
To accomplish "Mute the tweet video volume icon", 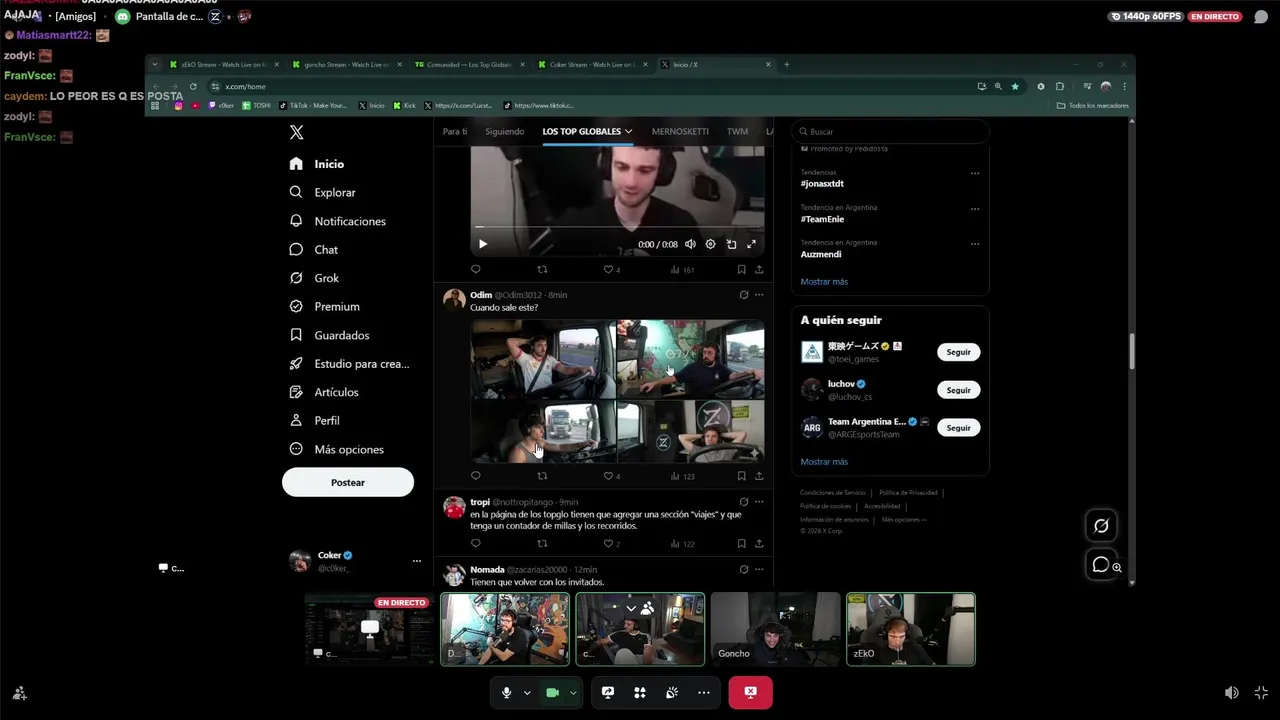I will tap(690, 244).
